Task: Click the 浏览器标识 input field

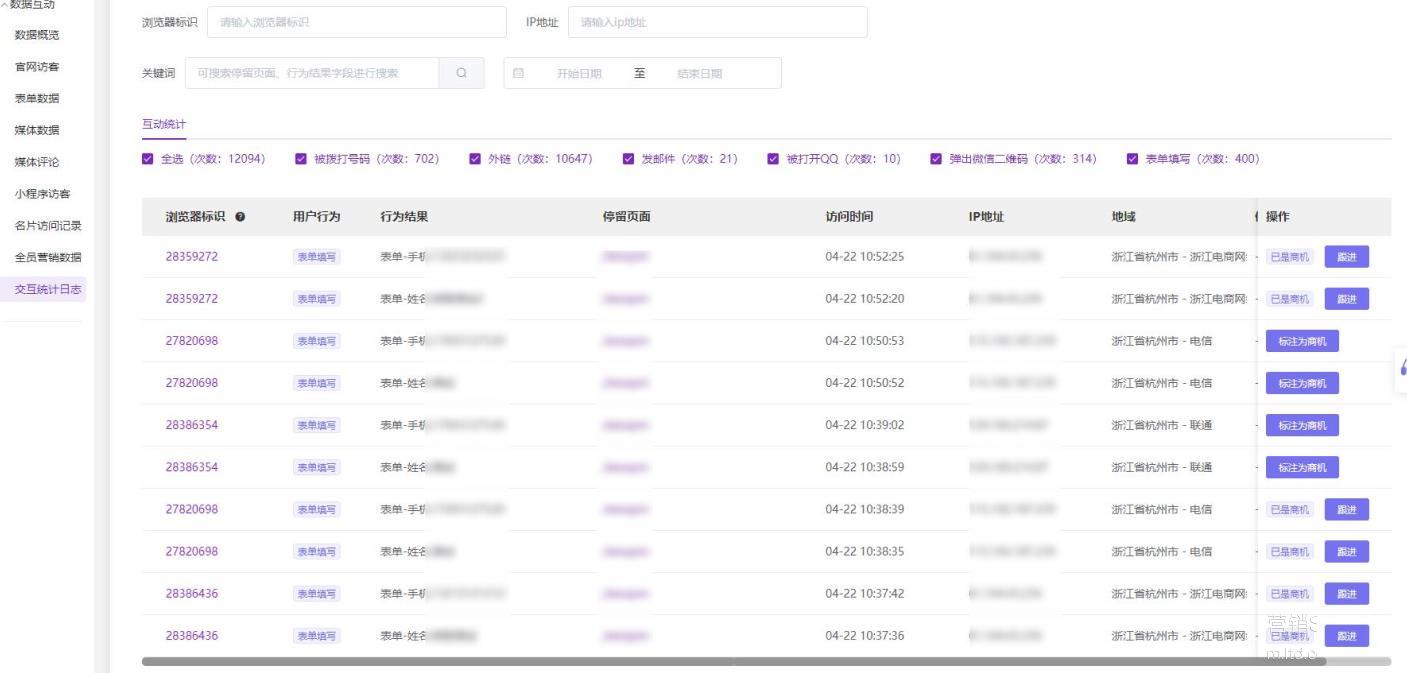Action: tap(356, 22)
